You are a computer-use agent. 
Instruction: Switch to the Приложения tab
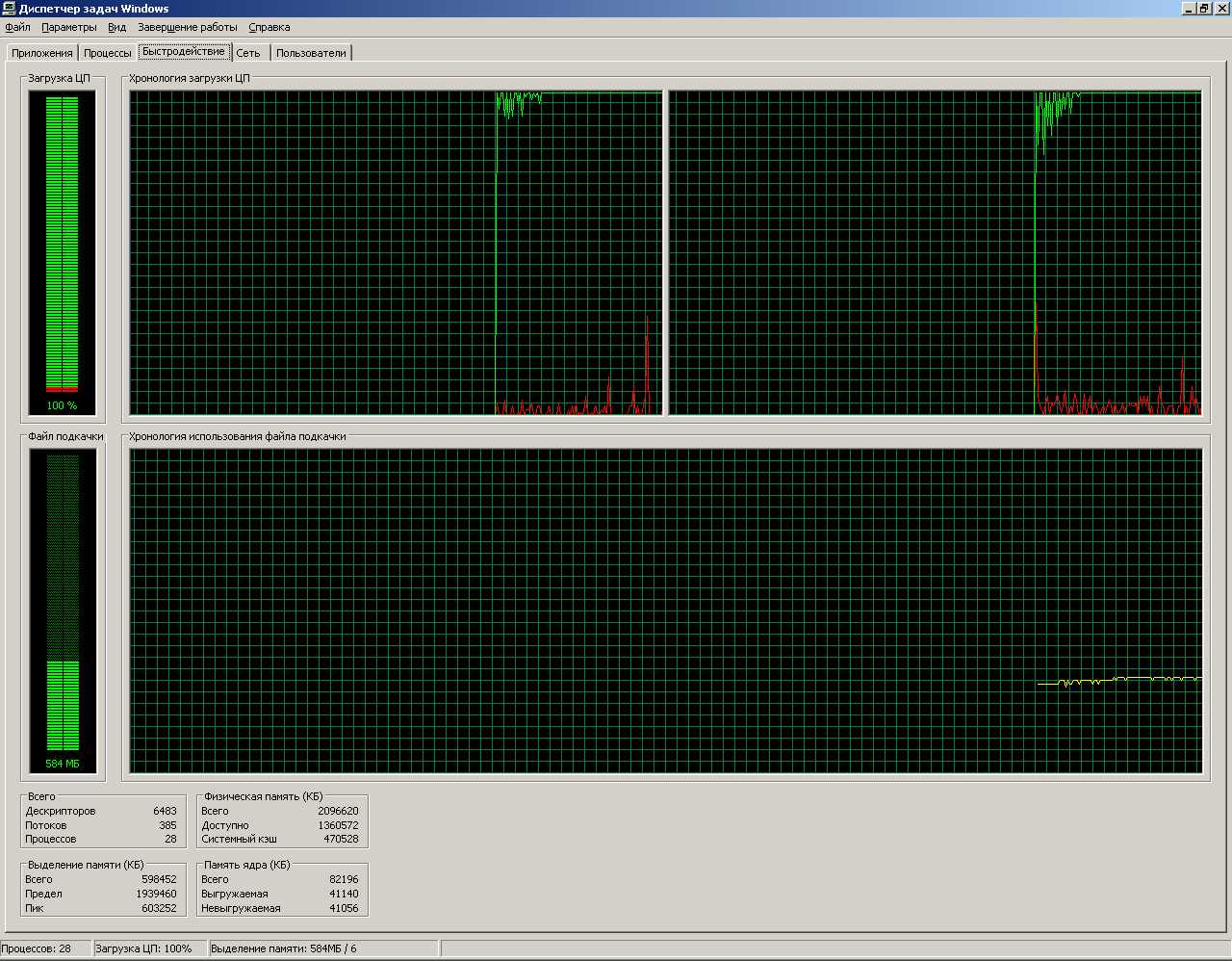(42, 53)
